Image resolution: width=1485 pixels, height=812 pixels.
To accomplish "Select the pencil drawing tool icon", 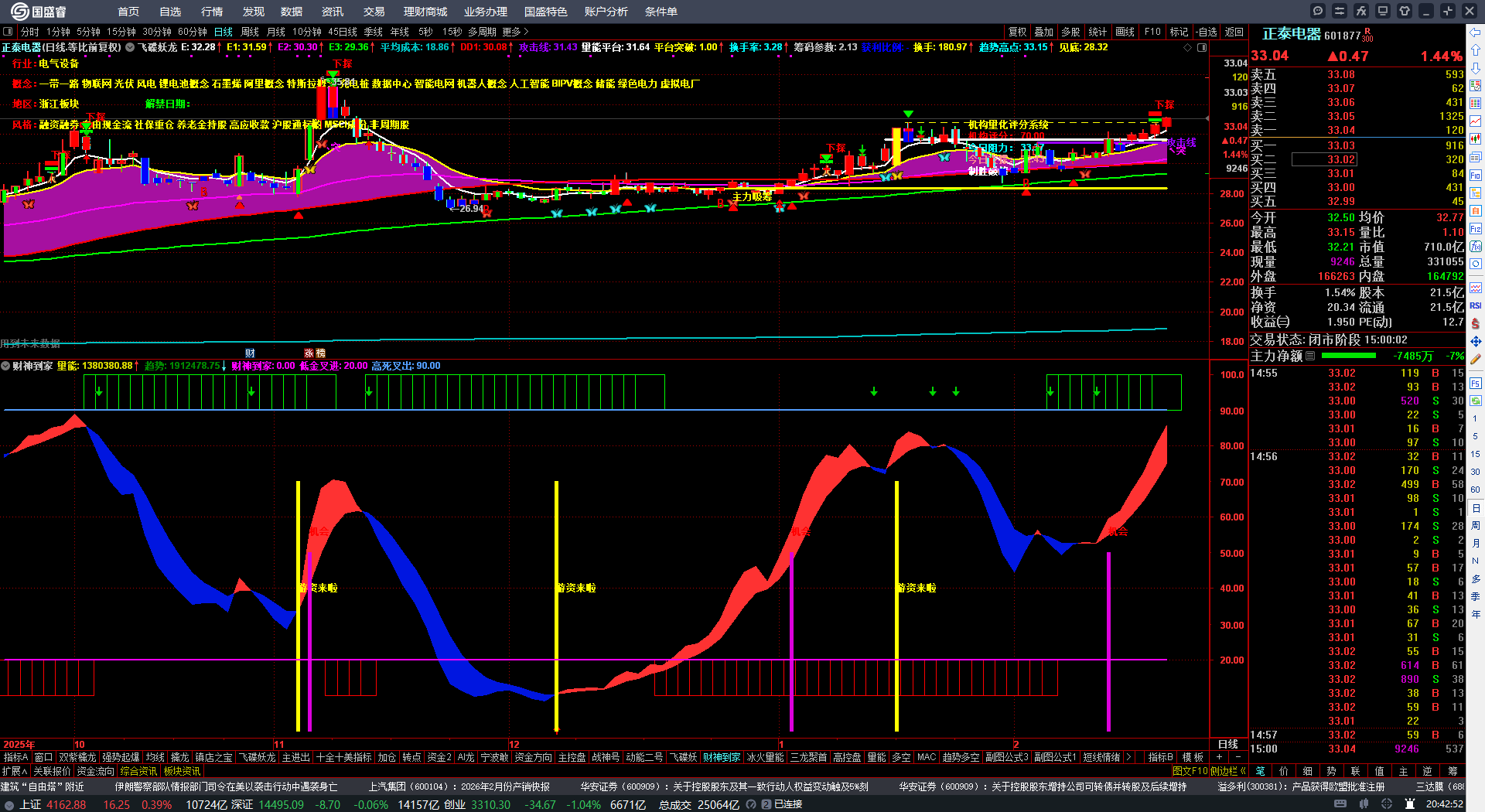I will coord(1476,359).
